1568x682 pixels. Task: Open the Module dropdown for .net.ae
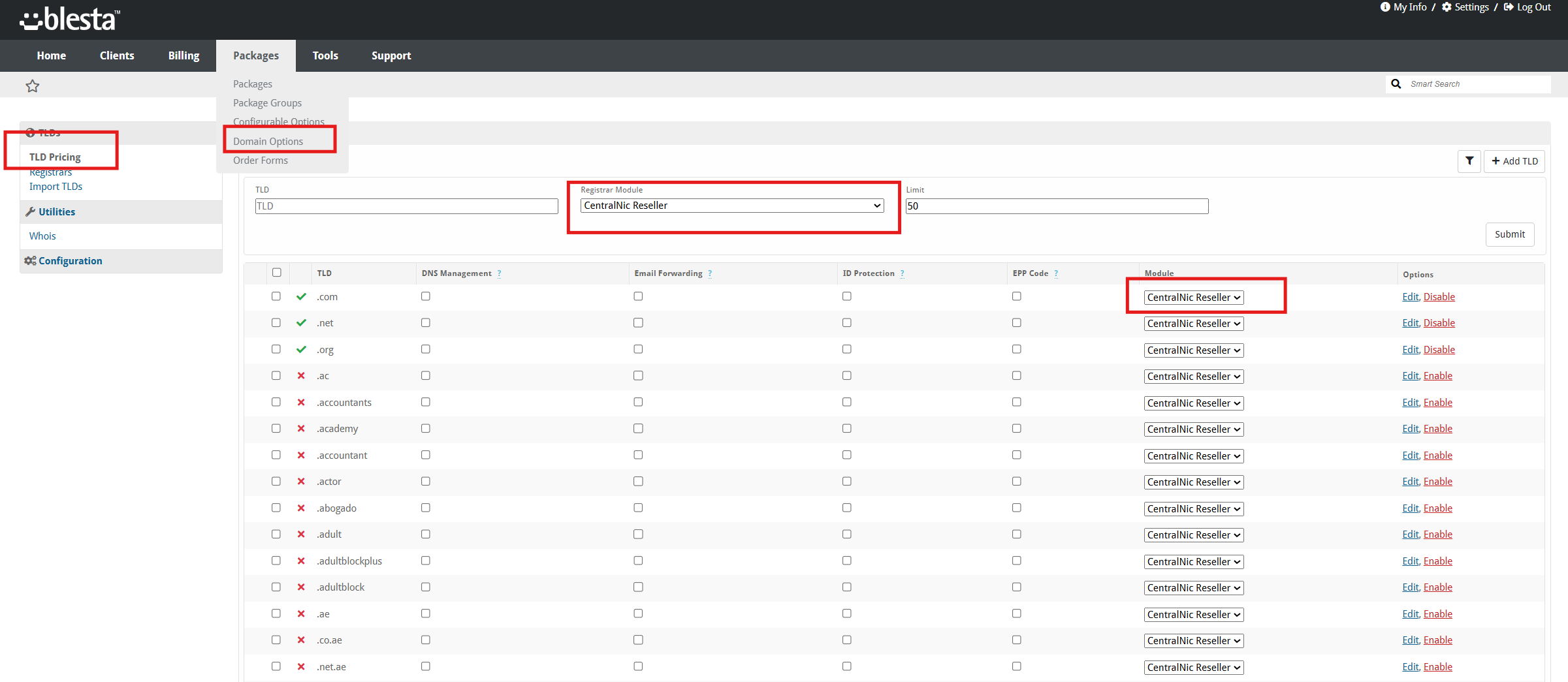tap(1194, 668)
